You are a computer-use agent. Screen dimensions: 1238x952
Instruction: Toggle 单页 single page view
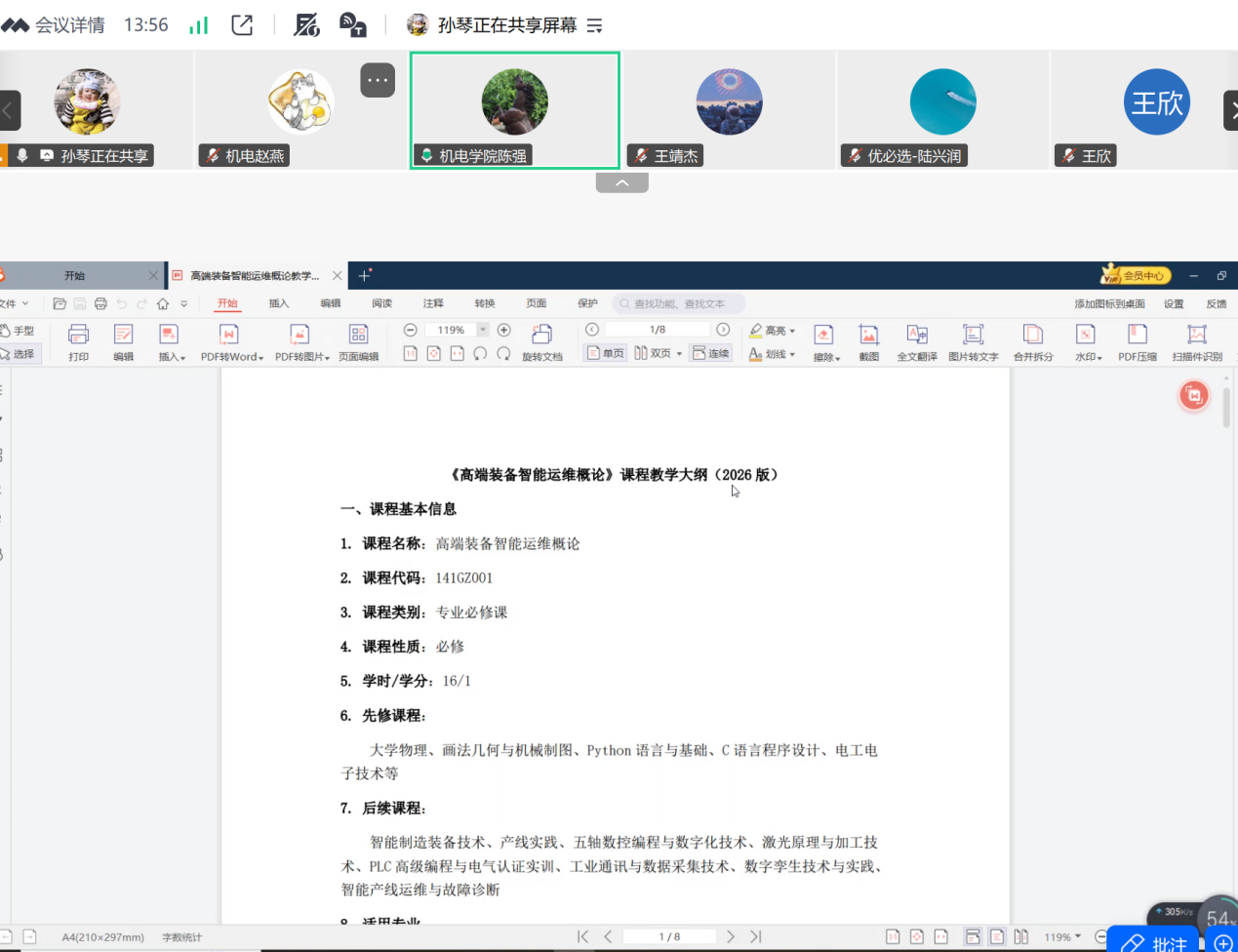coord(605,353)
